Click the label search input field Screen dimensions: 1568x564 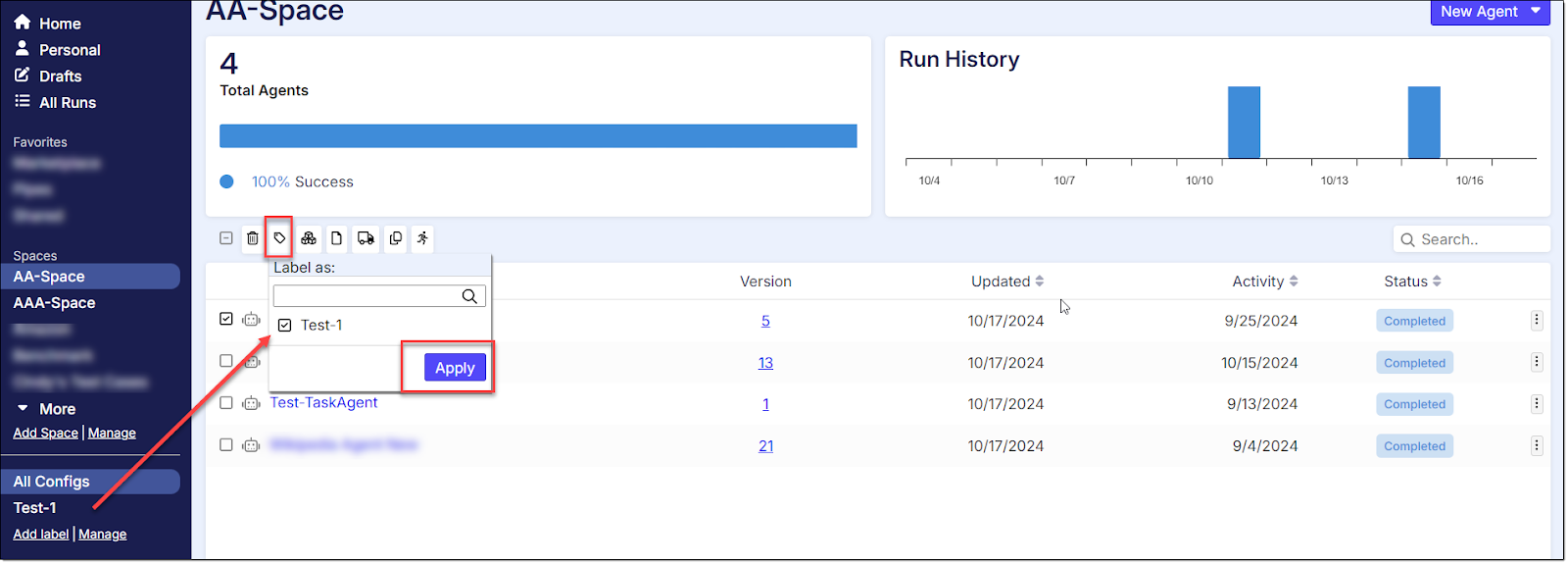click(x=367, y=296)
